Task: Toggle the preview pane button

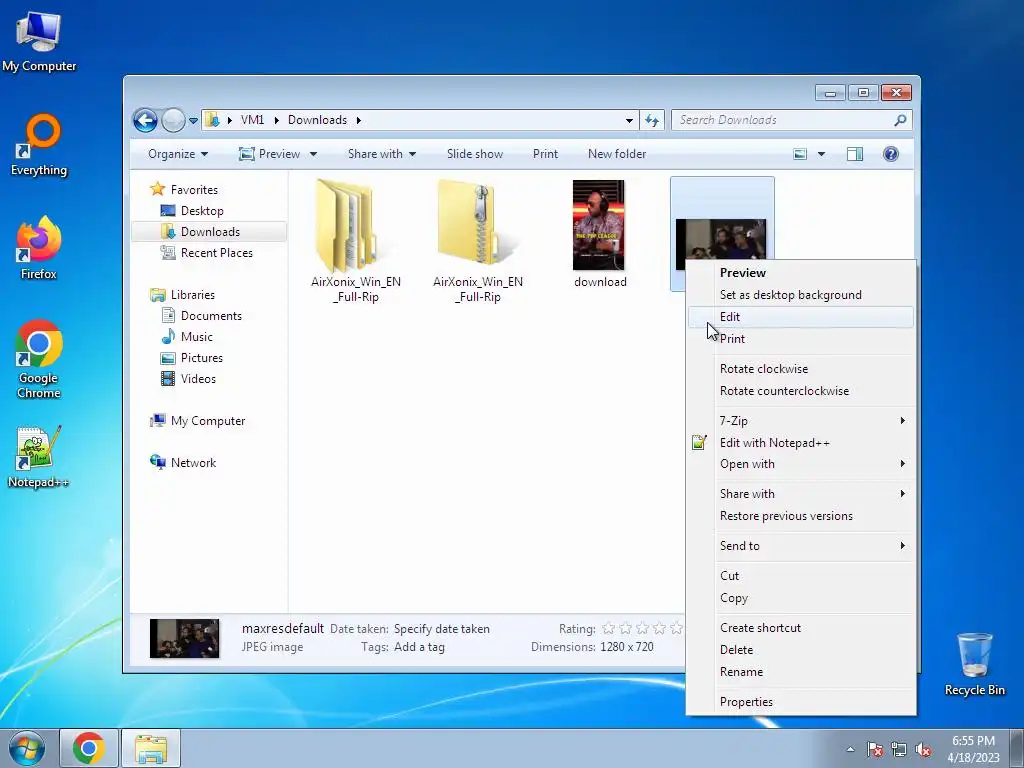Action: coord(855,154)
